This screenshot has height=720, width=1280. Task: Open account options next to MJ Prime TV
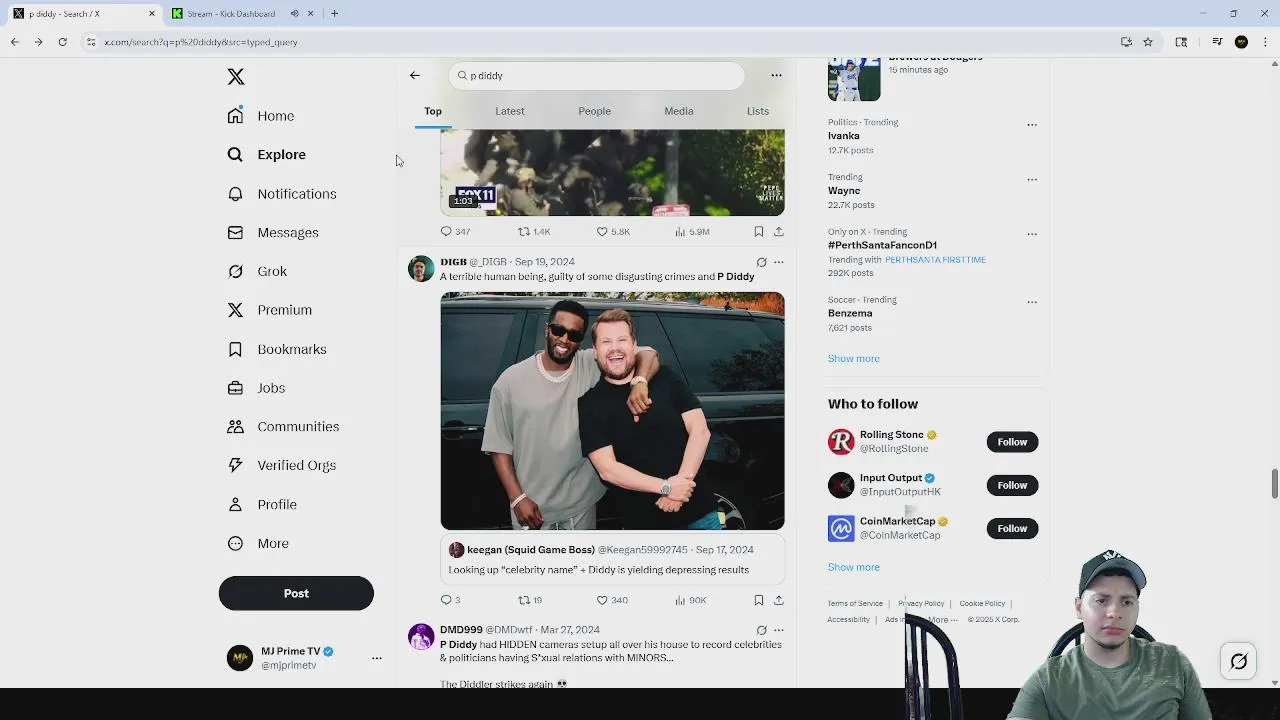(377, 658)
